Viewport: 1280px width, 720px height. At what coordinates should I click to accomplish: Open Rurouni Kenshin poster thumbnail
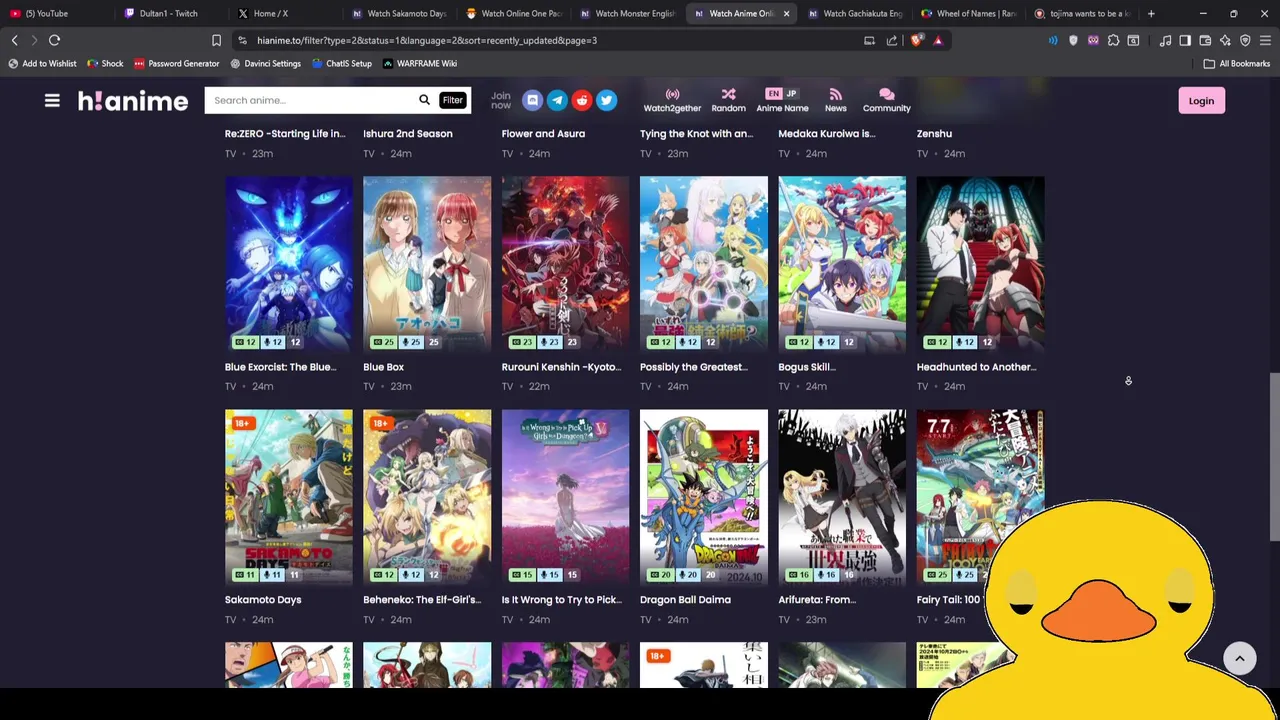click(565, 264)
